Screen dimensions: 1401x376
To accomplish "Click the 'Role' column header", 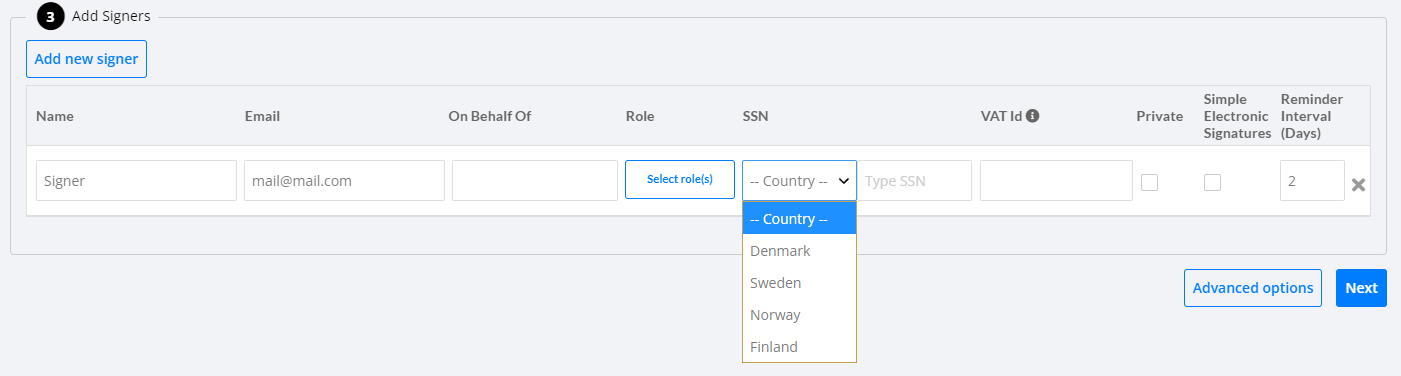I will coord(640,116).
